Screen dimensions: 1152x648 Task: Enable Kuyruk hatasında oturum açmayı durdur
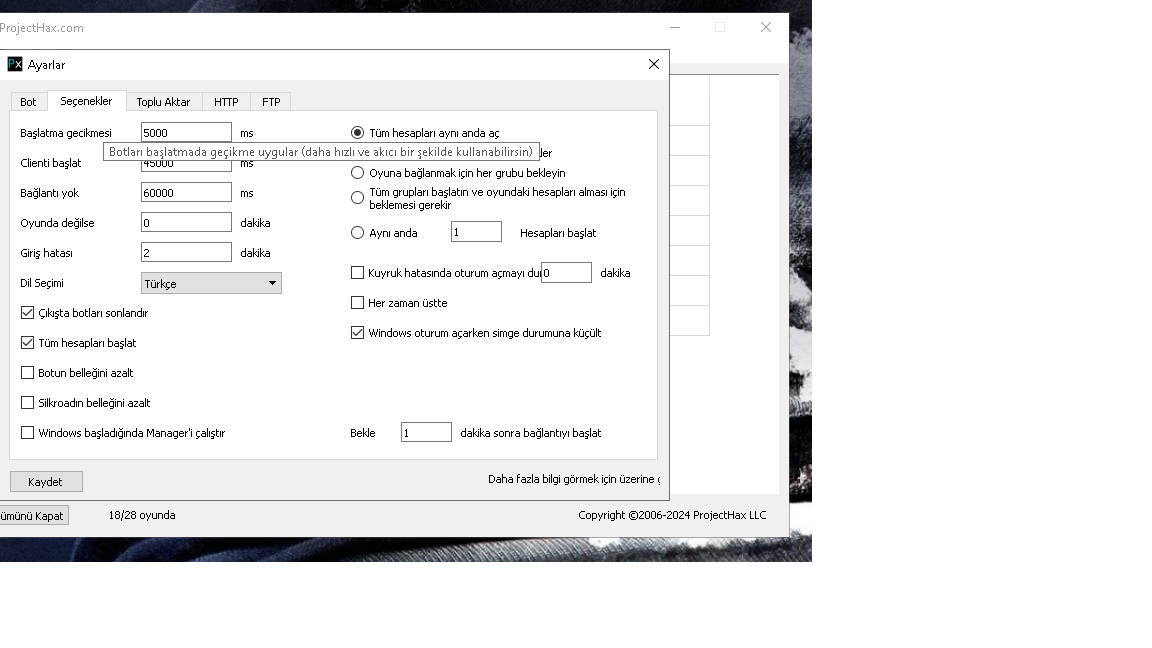(356, 272)
